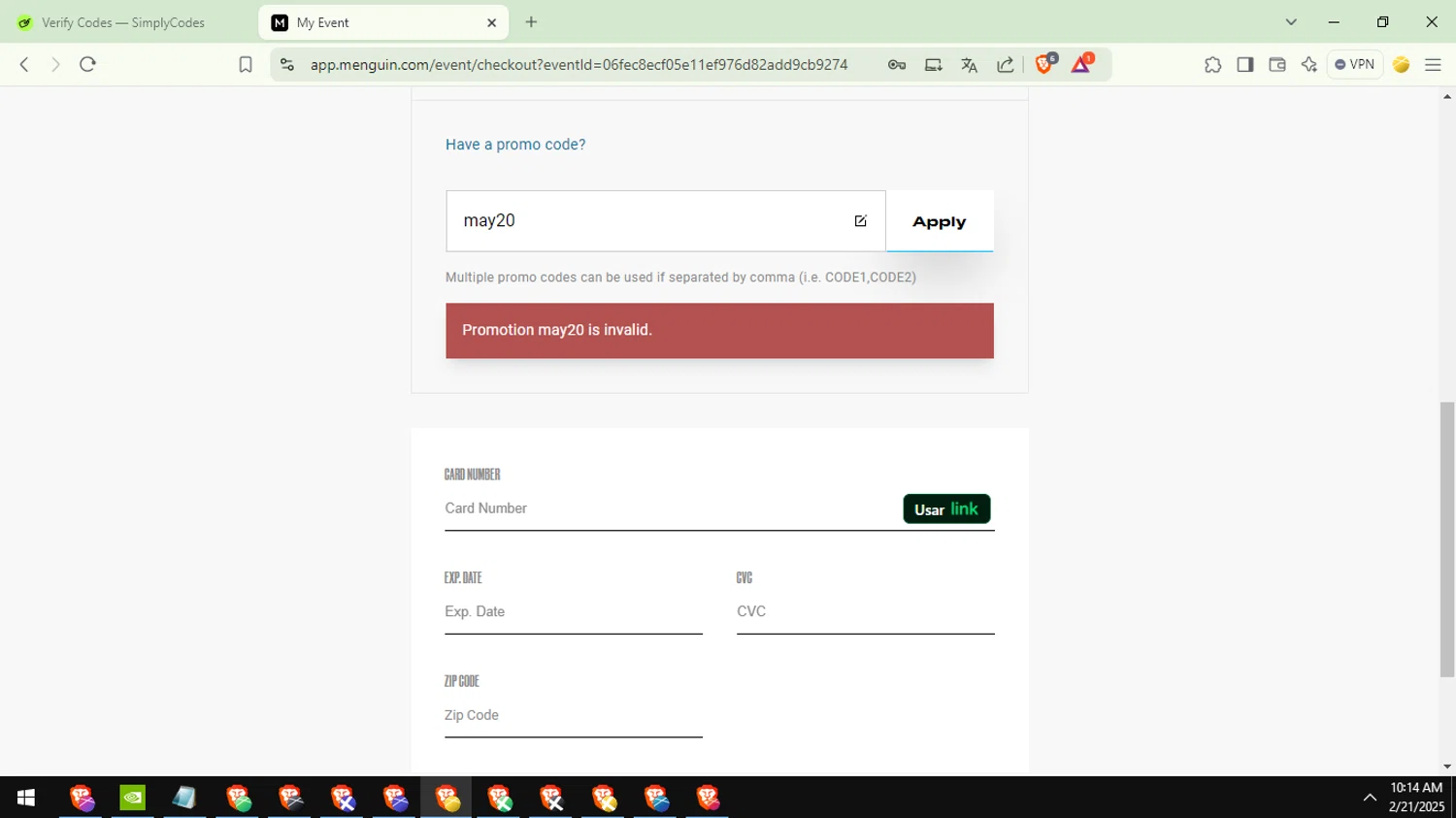Image resolution: width=1456 pixels, height=818 pixels.
Task: Click the Exp. Date input field
Action: [x=573, y=611]
